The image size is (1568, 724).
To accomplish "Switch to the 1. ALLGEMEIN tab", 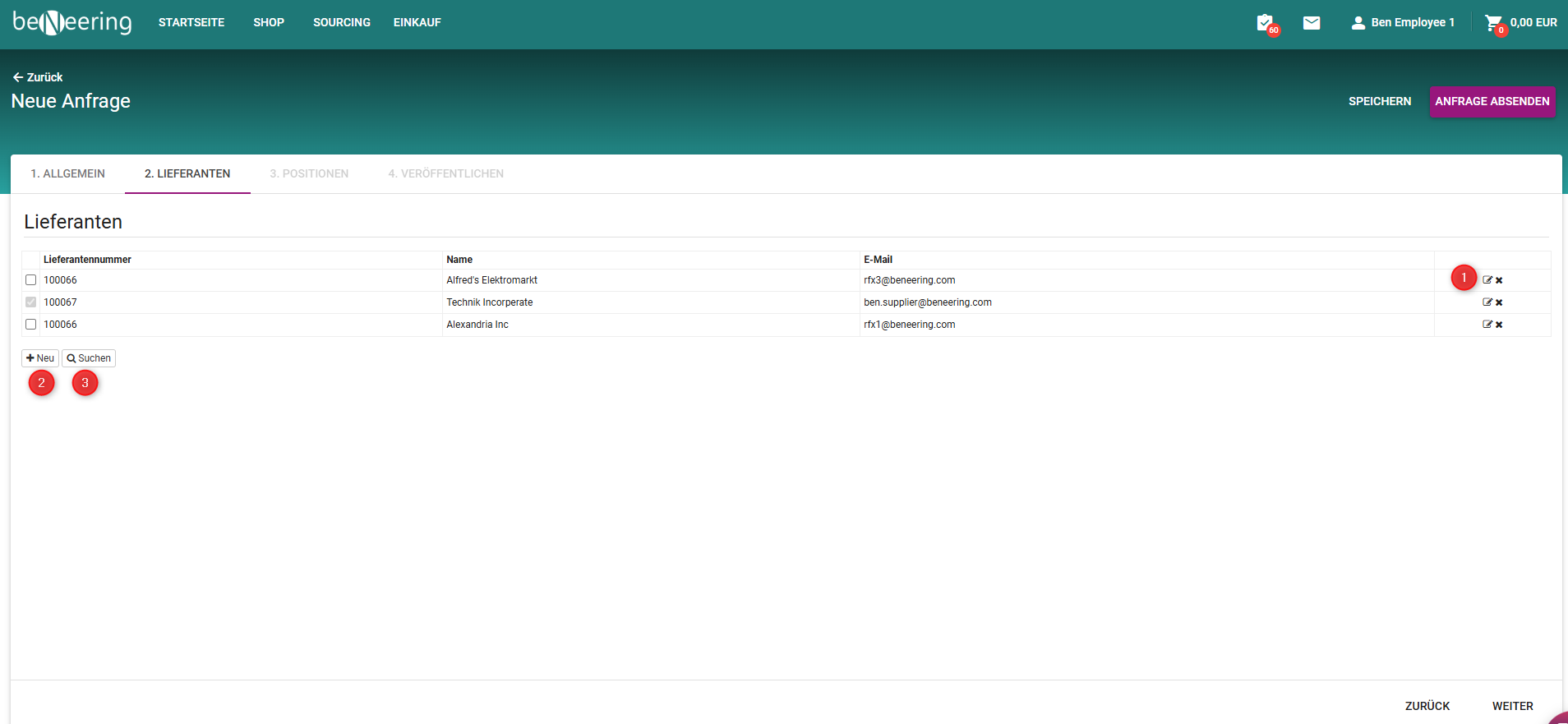I will [x=67, y=173].
